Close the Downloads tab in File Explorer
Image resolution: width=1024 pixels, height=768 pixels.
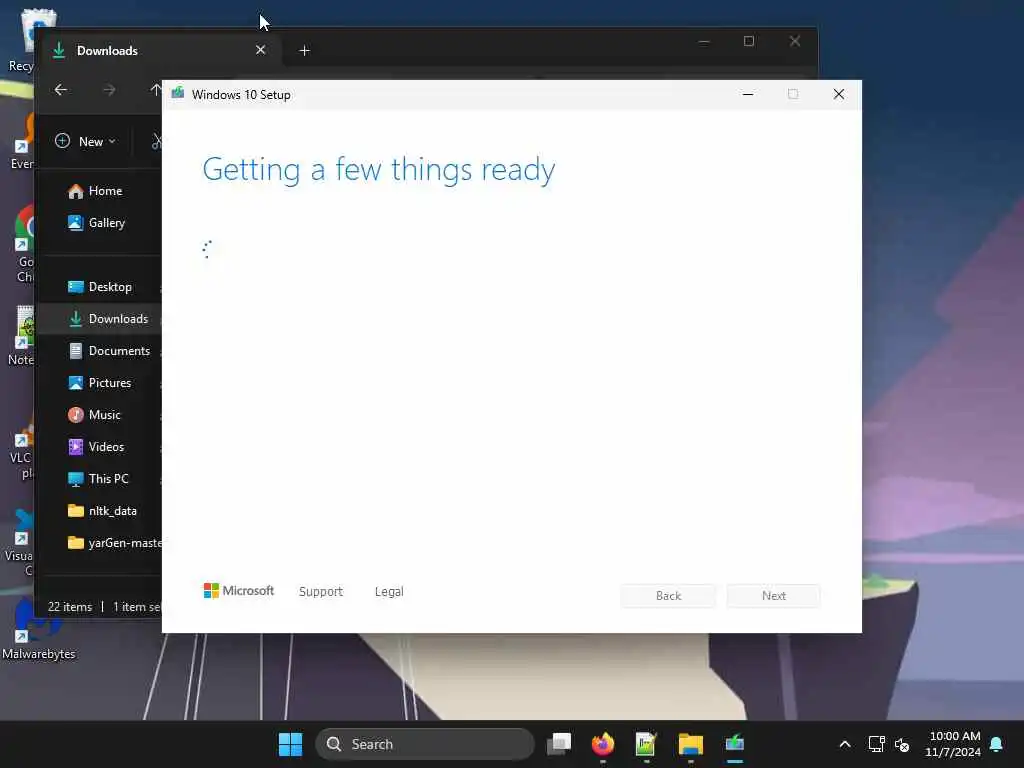(261, 50)
